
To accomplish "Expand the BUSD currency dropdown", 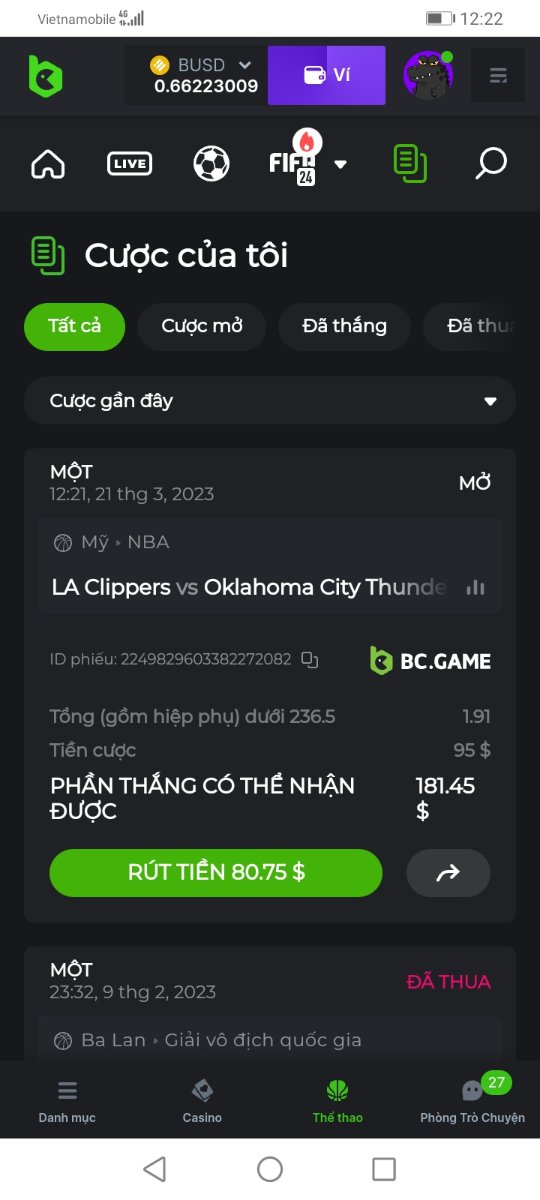I will coord(244,65).
